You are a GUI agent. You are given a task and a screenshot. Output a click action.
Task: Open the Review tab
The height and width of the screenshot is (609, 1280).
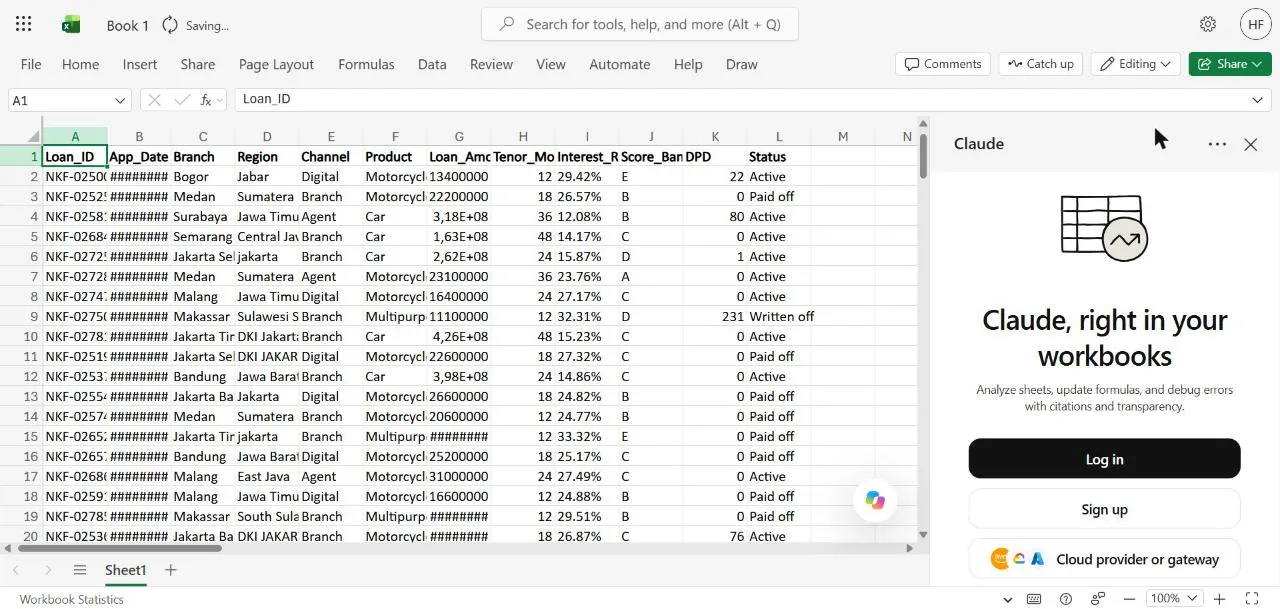pyautogui.click(x=491, y=64)
